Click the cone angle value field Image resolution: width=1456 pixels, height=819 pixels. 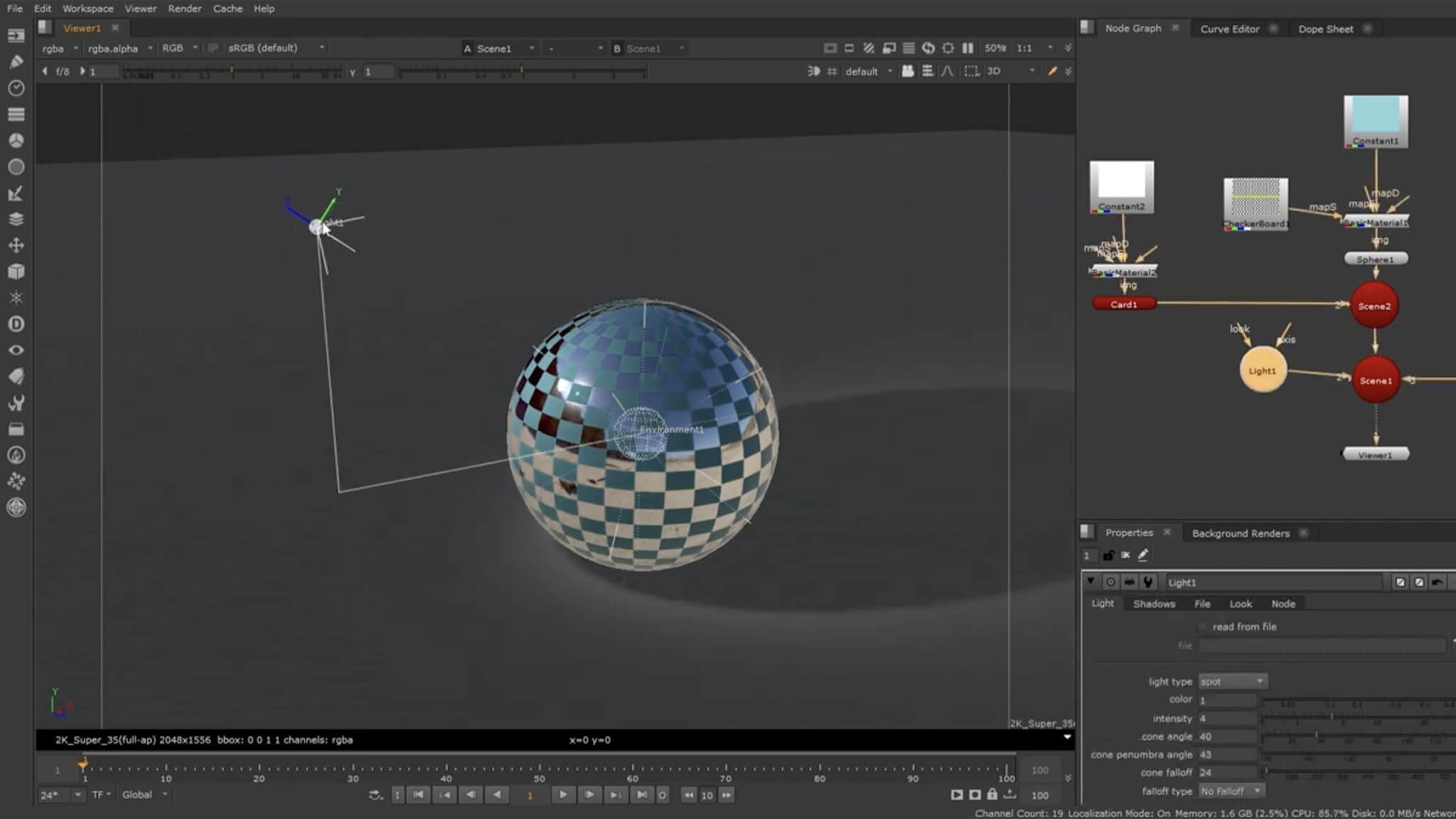click(x=1226, y=737)
